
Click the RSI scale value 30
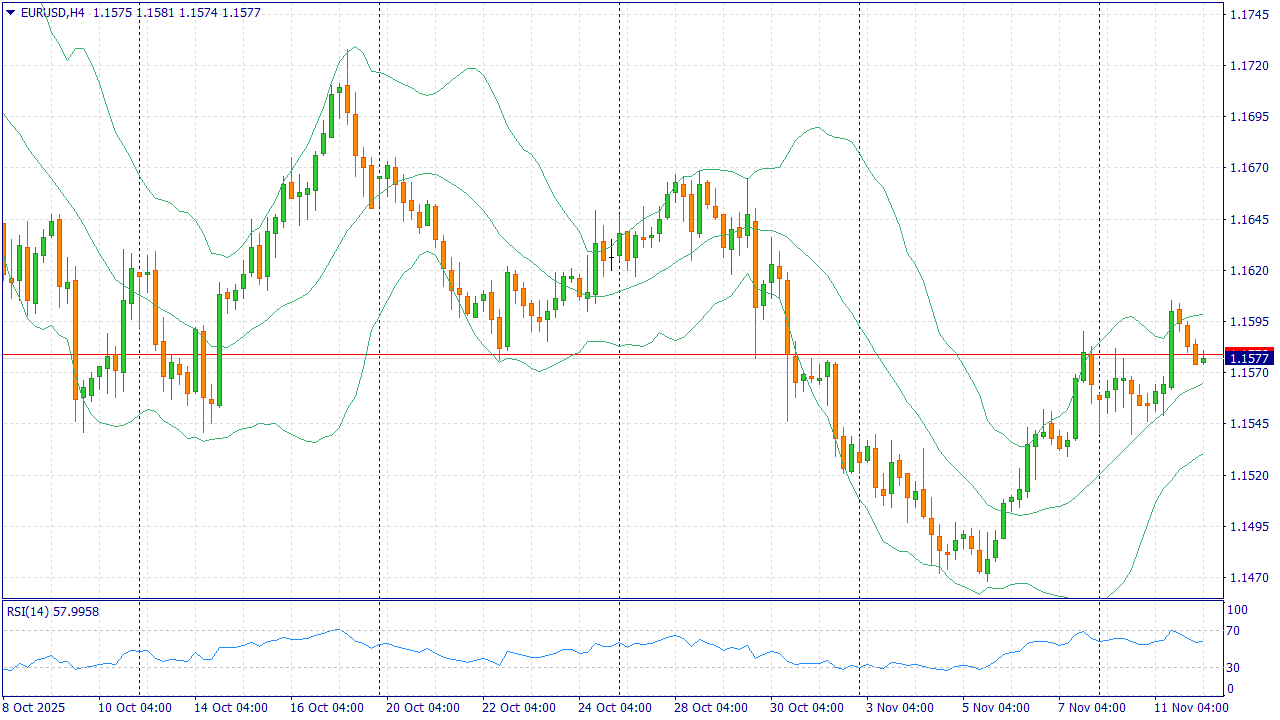pos(1234,668)
